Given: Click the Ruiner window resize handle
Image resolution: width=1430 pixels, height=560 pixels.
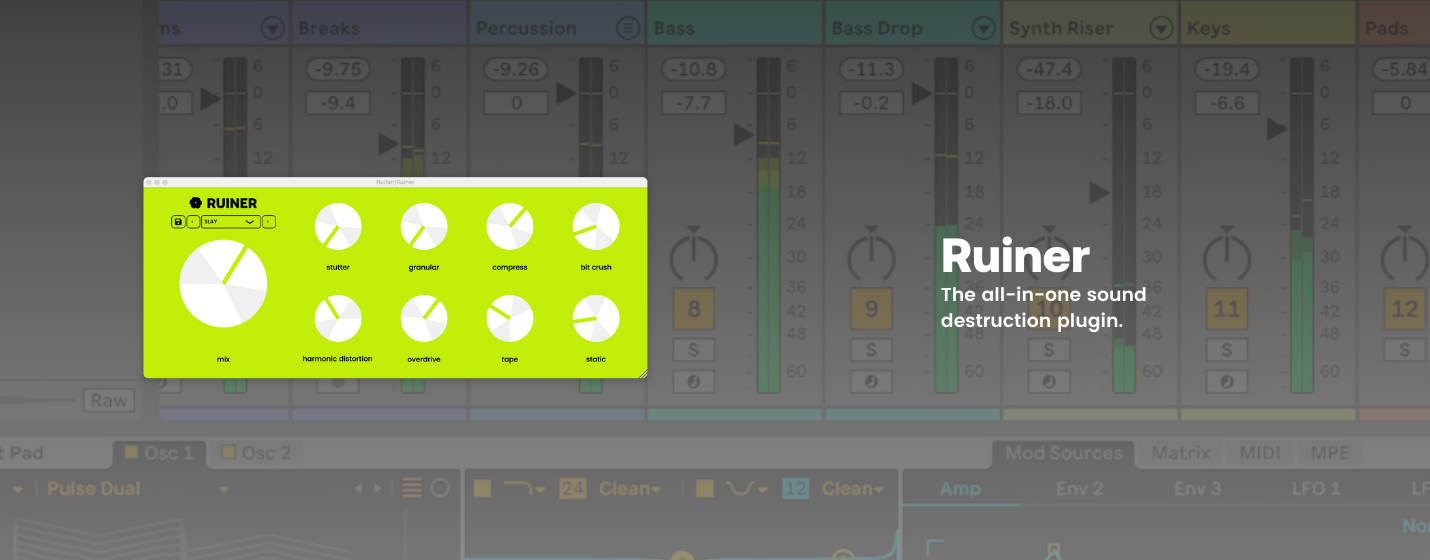Looking at the screenshot, I should 642,373.
